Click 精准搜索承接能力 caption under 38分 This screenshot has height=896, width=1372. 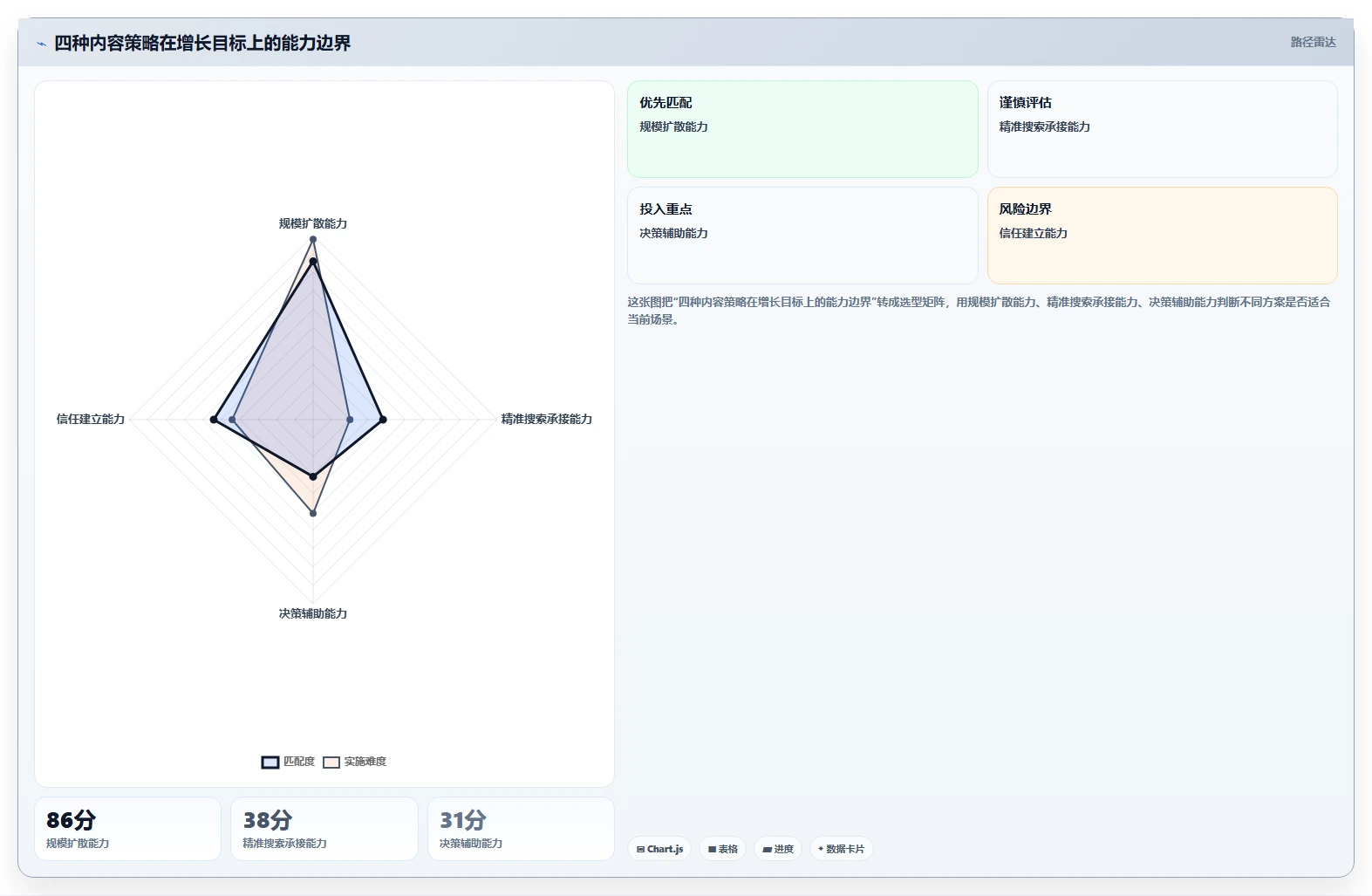(284, 844)
